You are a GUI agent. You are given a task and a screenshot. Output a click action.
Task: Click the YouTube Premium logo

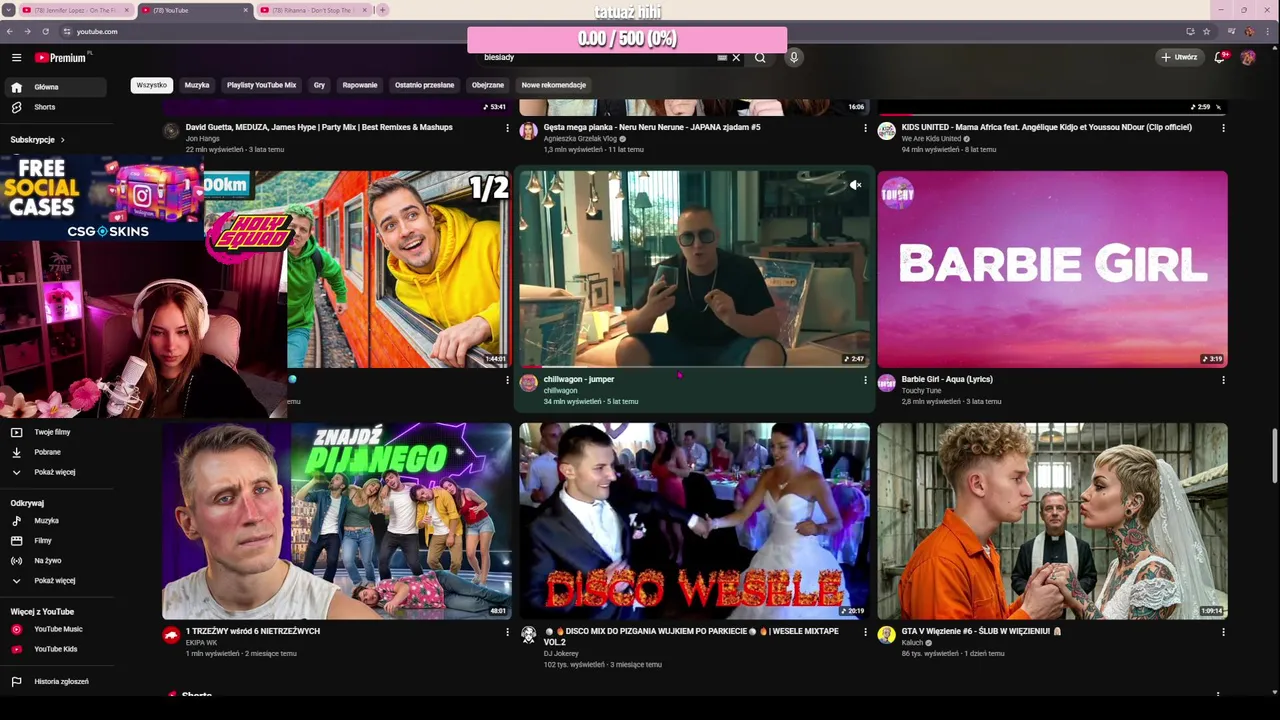pyautogui.click(x=62, y=58)
